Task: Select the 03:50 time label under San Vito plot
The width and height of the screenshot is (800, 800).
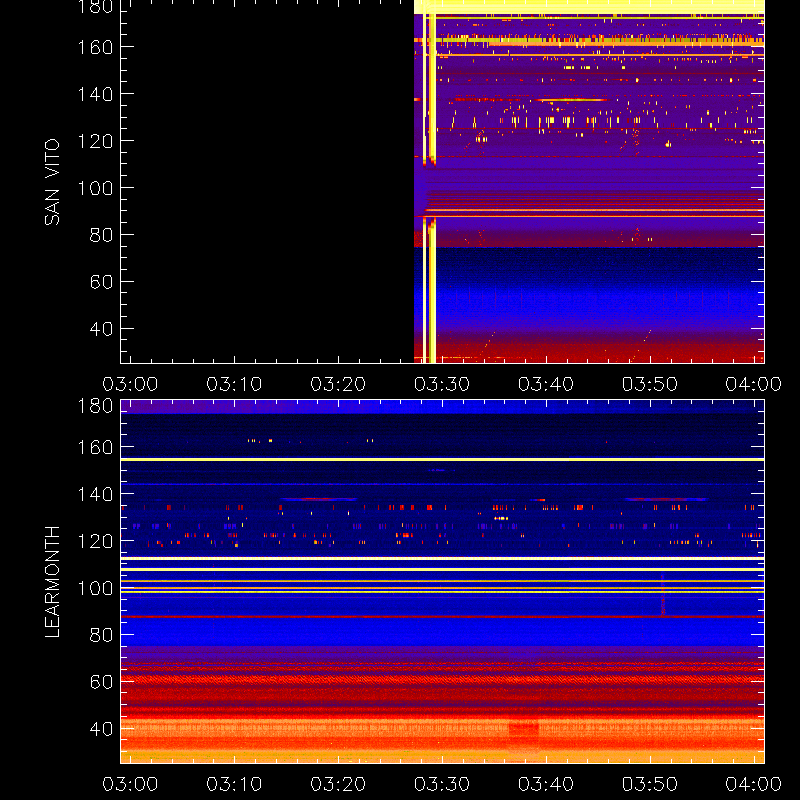Action: 649,384
